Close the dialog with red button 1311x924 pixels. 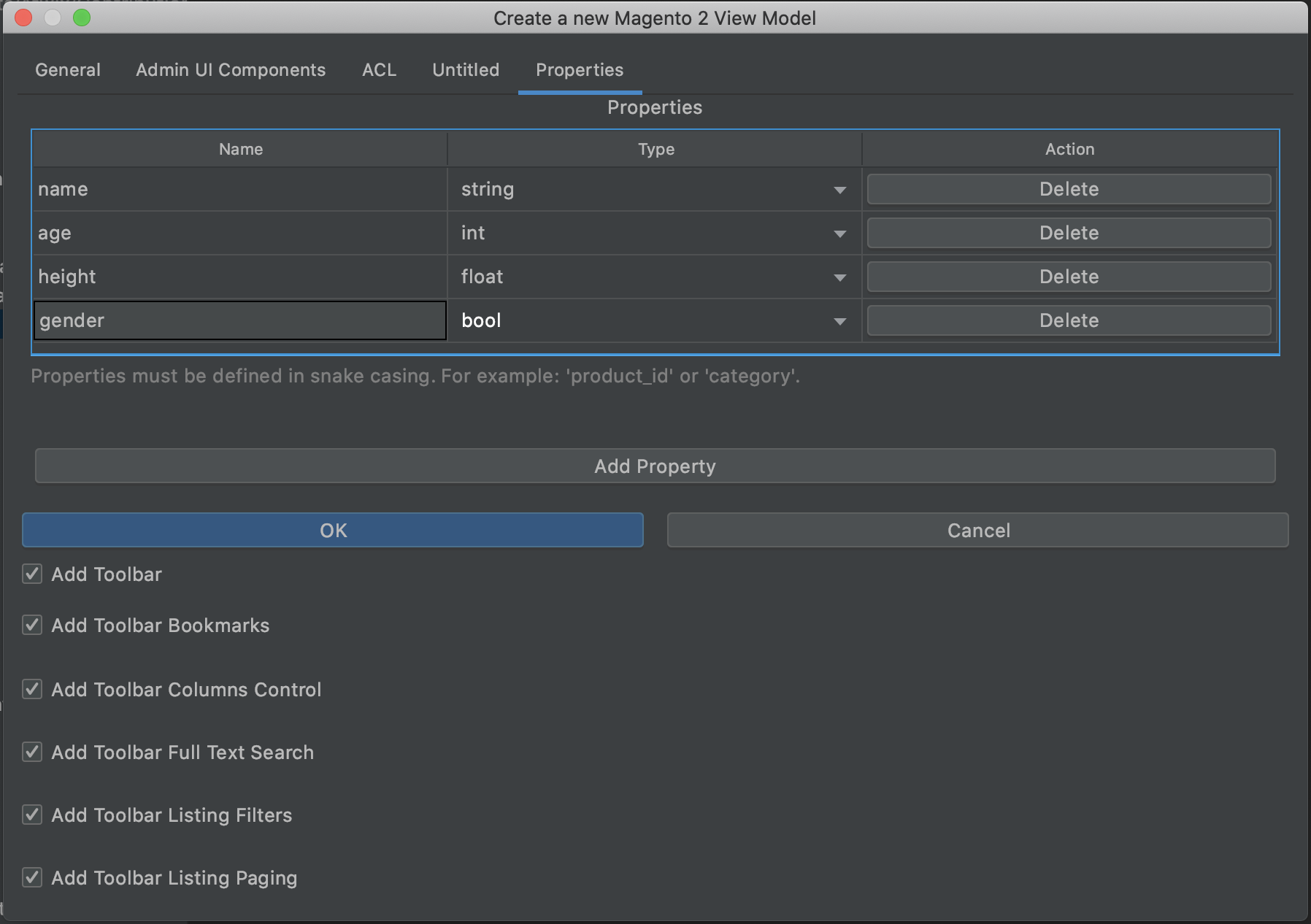(23, 18)
